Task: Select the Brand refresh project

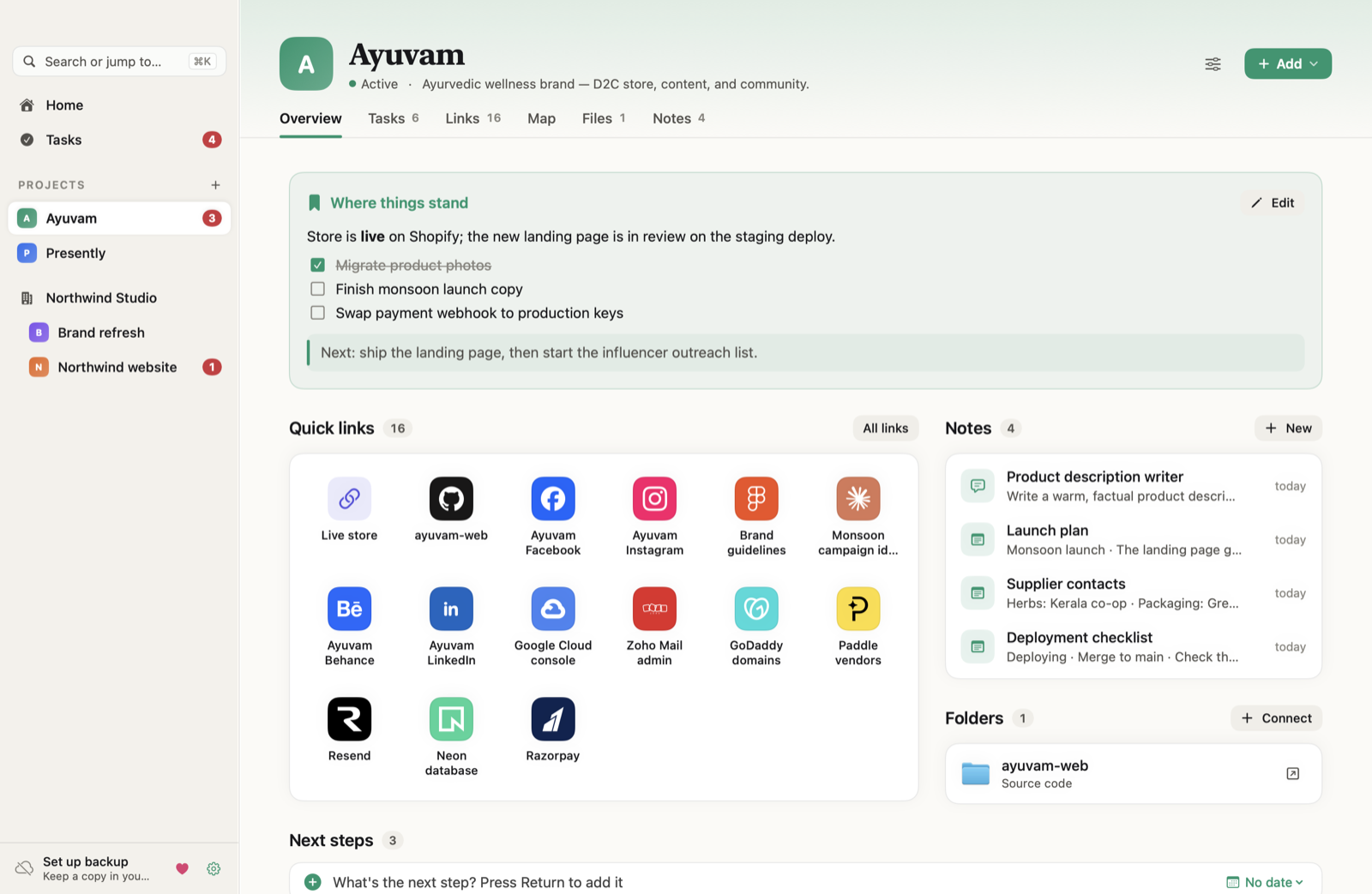Action: pyautogui.click(x=119, y=333)
